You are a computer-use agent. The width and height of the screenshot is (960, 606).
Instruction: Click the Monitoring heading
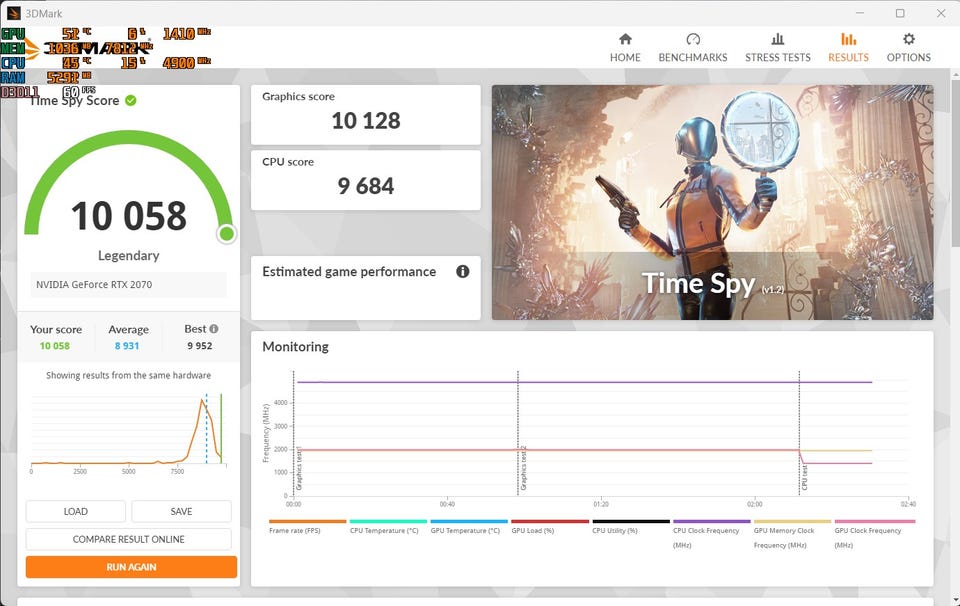tap(295, 346)
